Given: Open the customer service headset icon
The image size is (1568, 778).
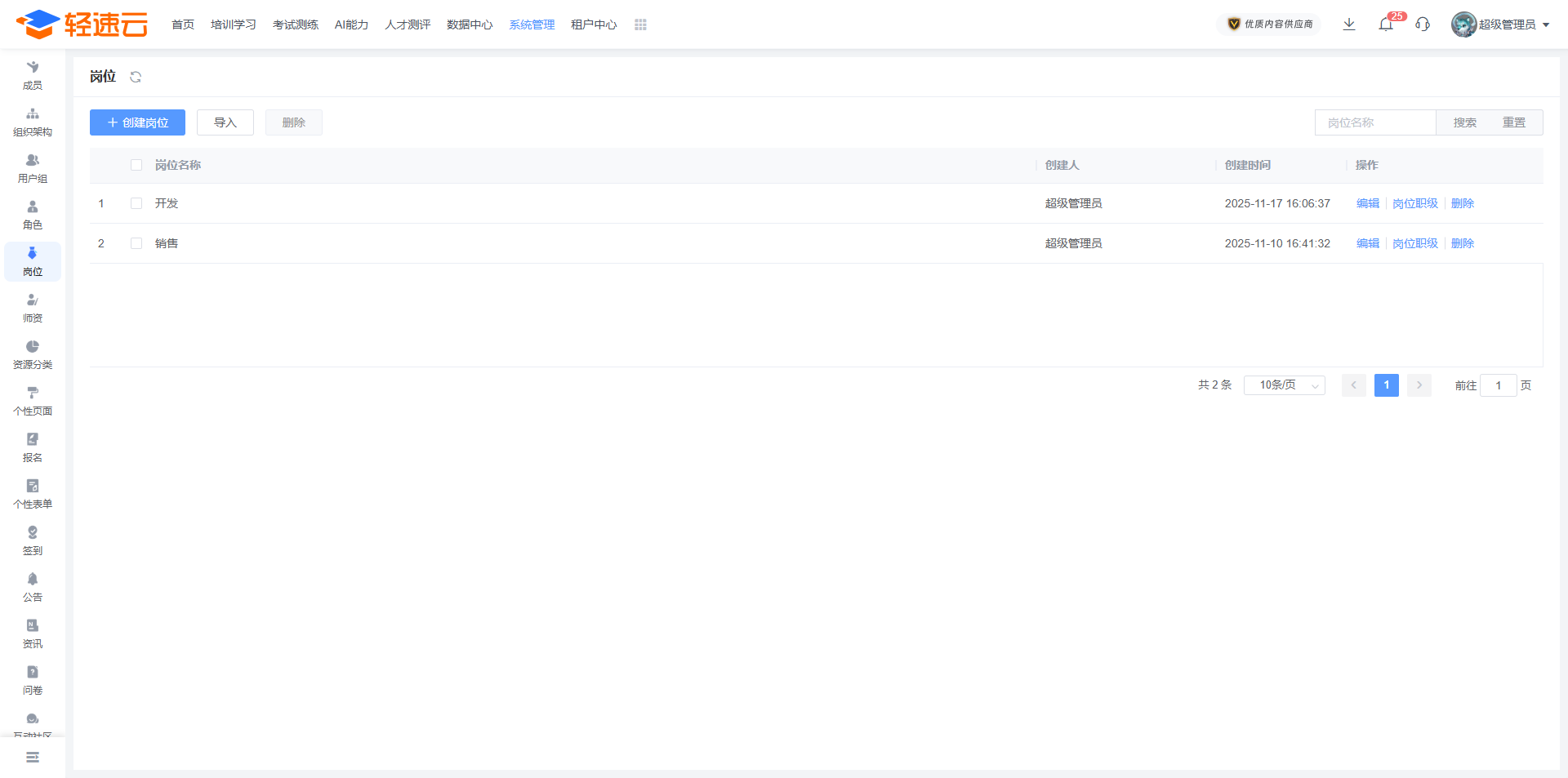Looking at the screenshot, I should 1423,24.
